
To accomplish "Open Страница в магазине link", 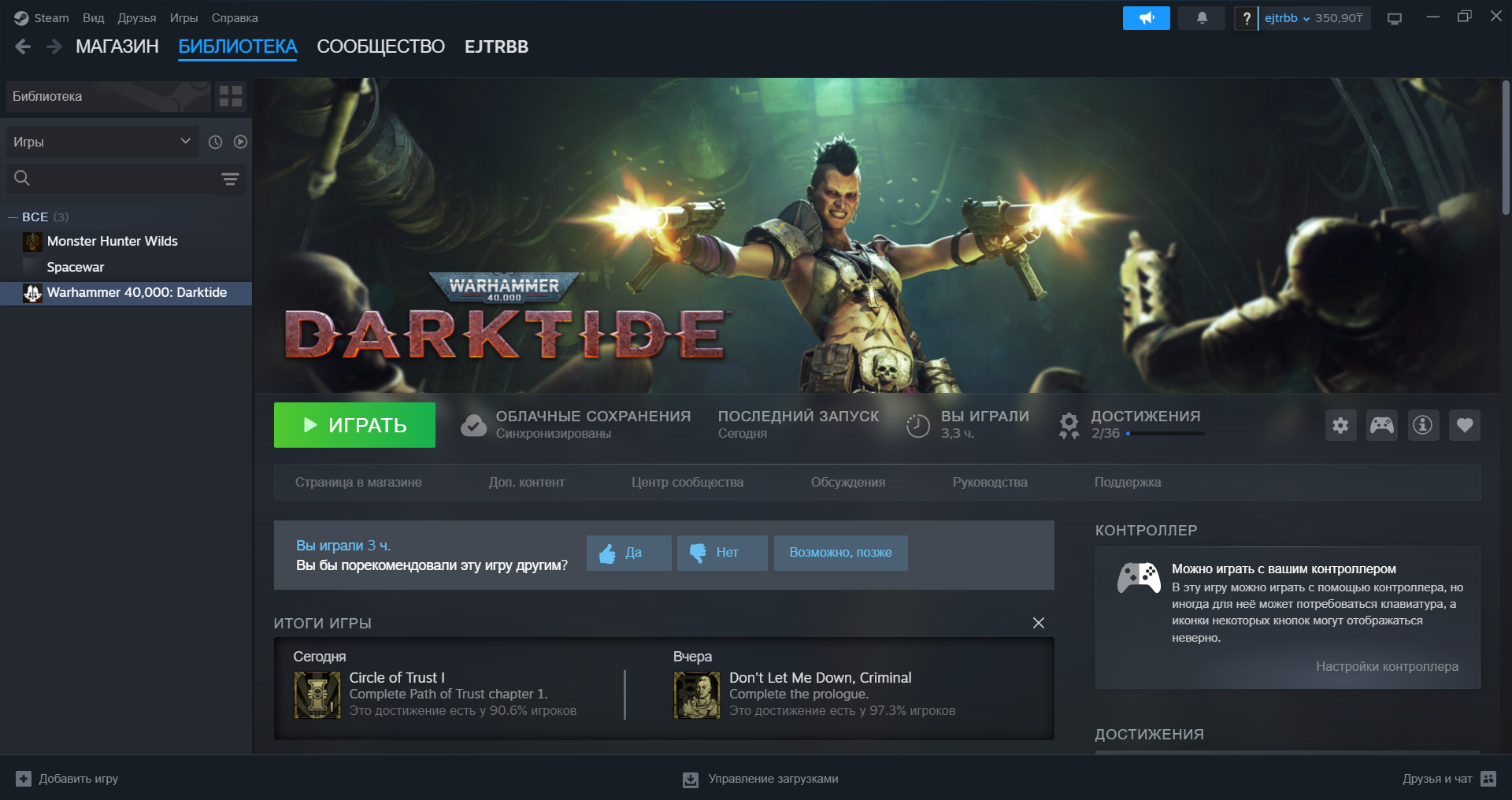I will 358,482.
